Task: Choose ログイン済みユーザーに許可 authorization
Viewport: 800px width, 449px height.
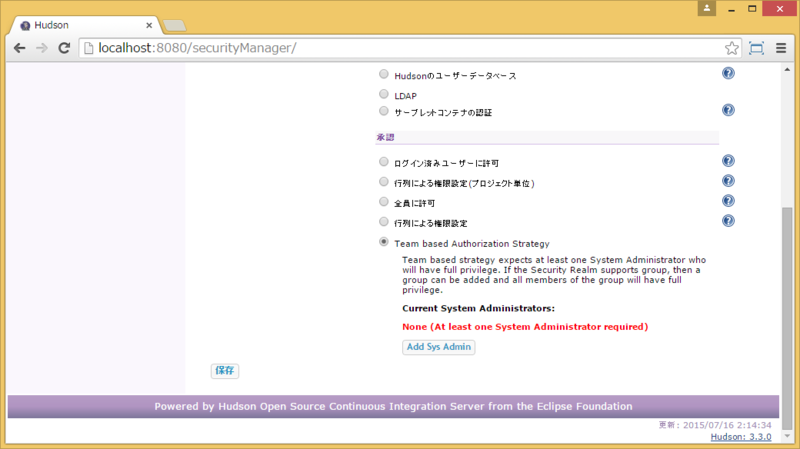Action: coord(384,162)
